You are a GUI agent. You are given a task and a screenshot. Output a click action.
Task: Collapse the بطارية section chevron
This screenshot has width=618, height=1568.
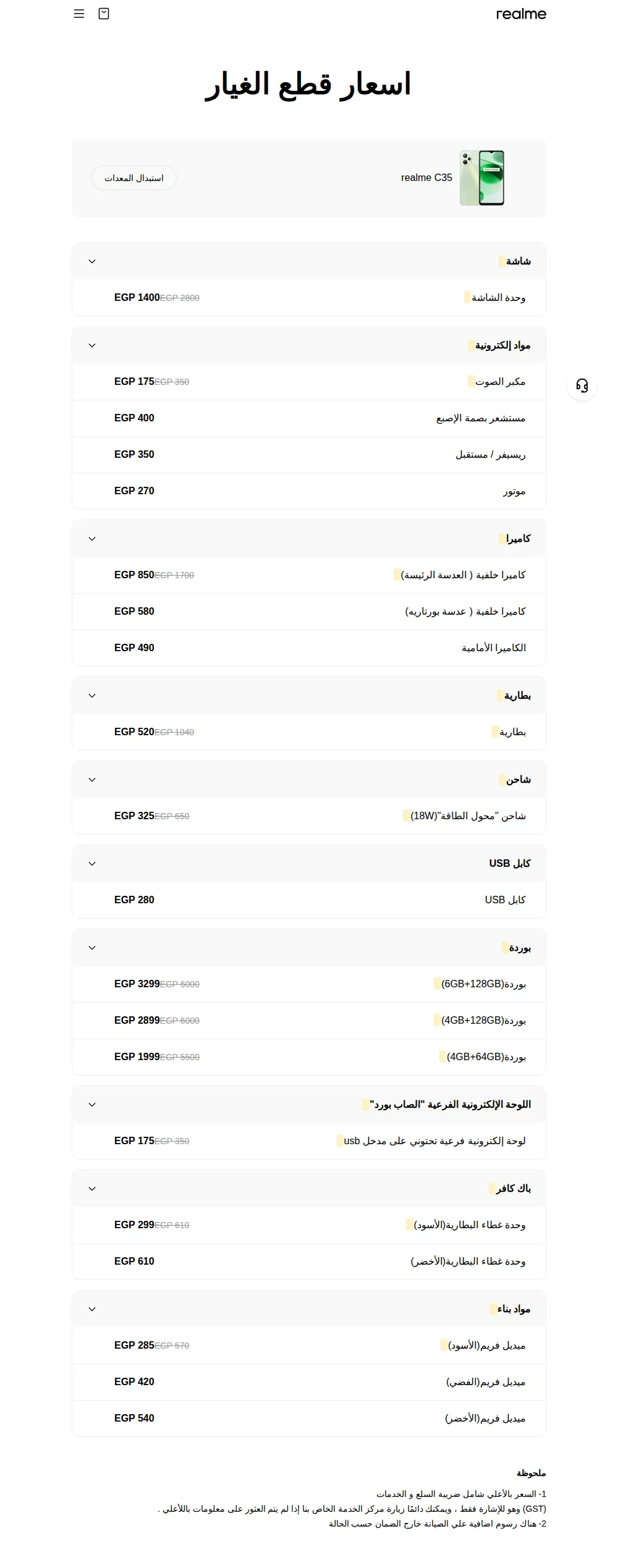click(x=92, y=696)
